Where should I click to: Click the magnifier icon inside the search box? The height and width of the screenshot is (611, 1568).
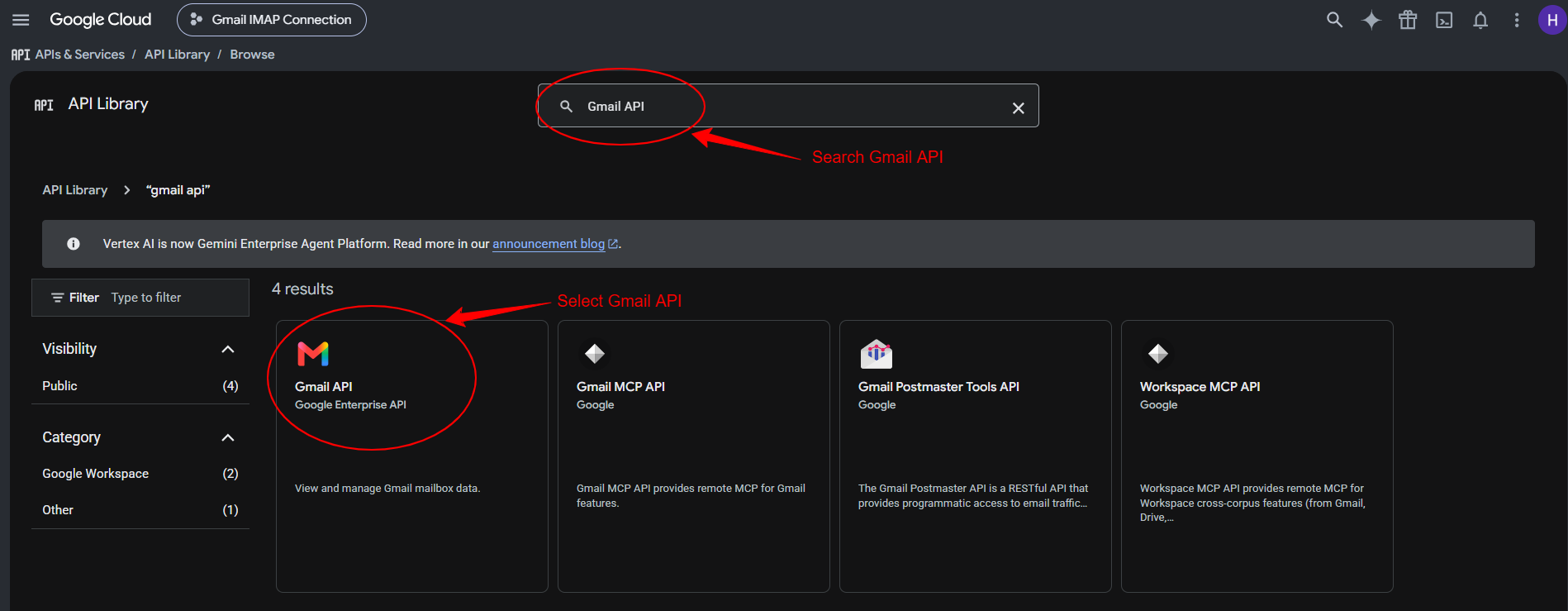(x=567, y=107)
